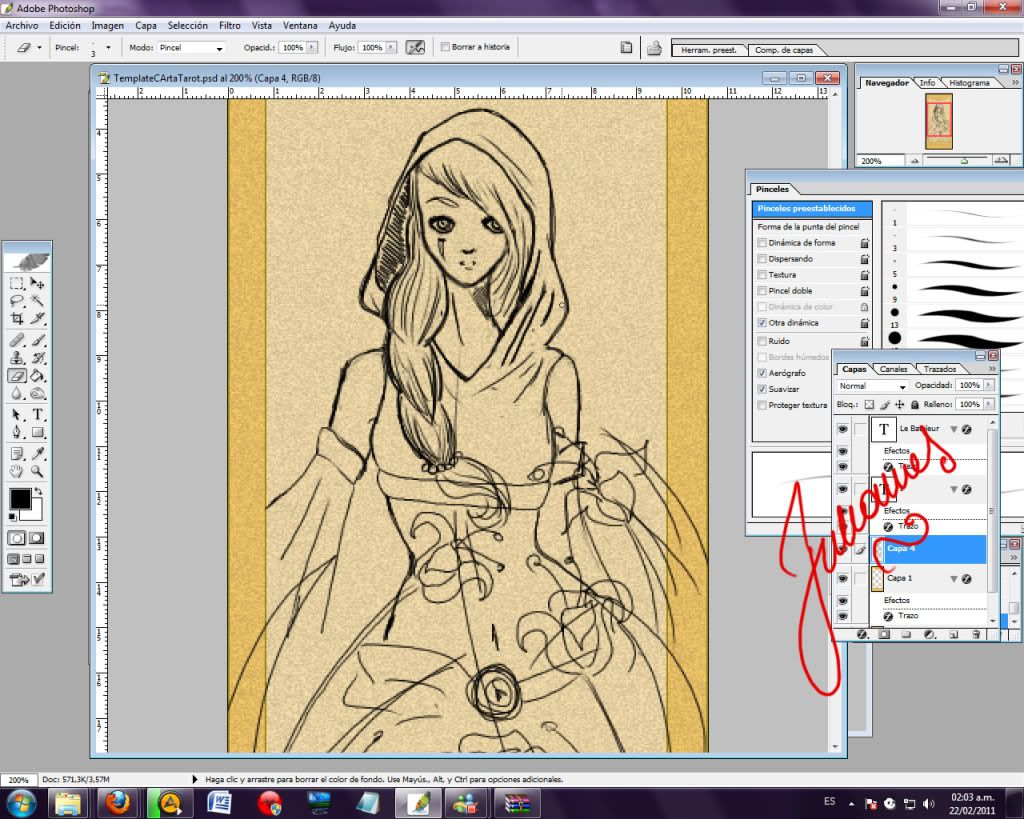Enable Dispersando checkbox
This screenshot has height=819, width=1024.
[761, 259]
